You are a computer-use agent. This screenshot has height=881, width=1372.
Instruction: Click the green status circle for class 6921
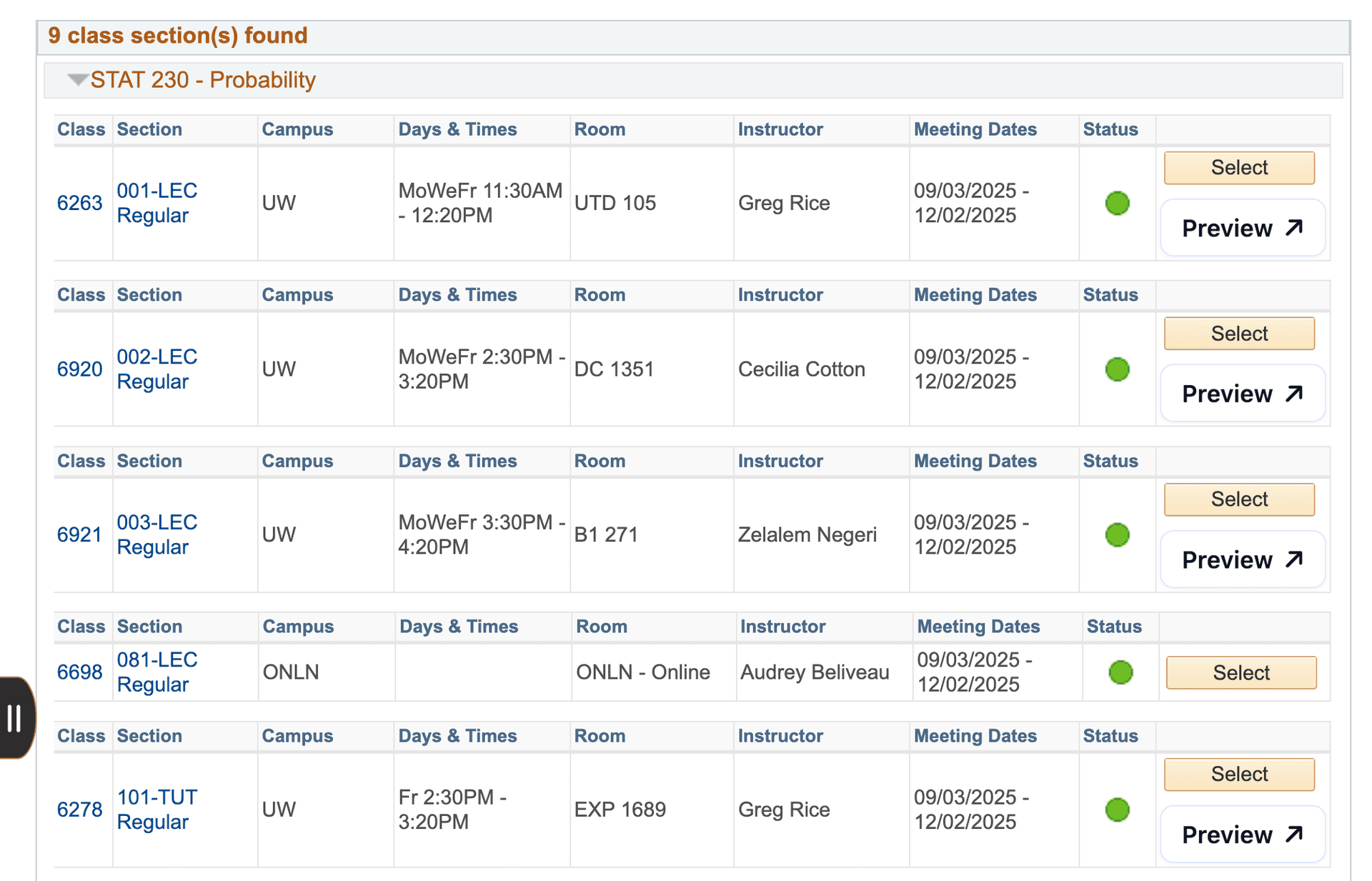(1117, 534)
